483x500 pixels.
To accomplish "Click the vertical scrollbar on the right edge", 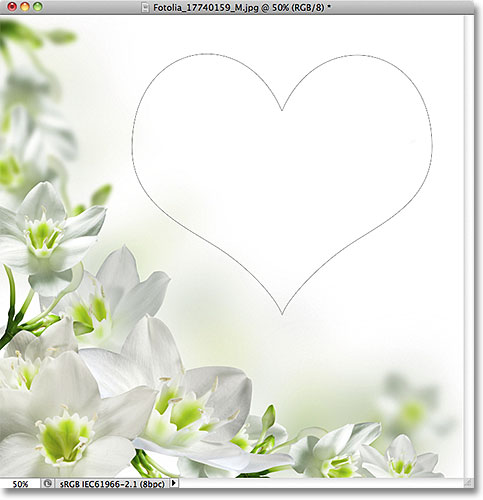I will tap(469, 247).
